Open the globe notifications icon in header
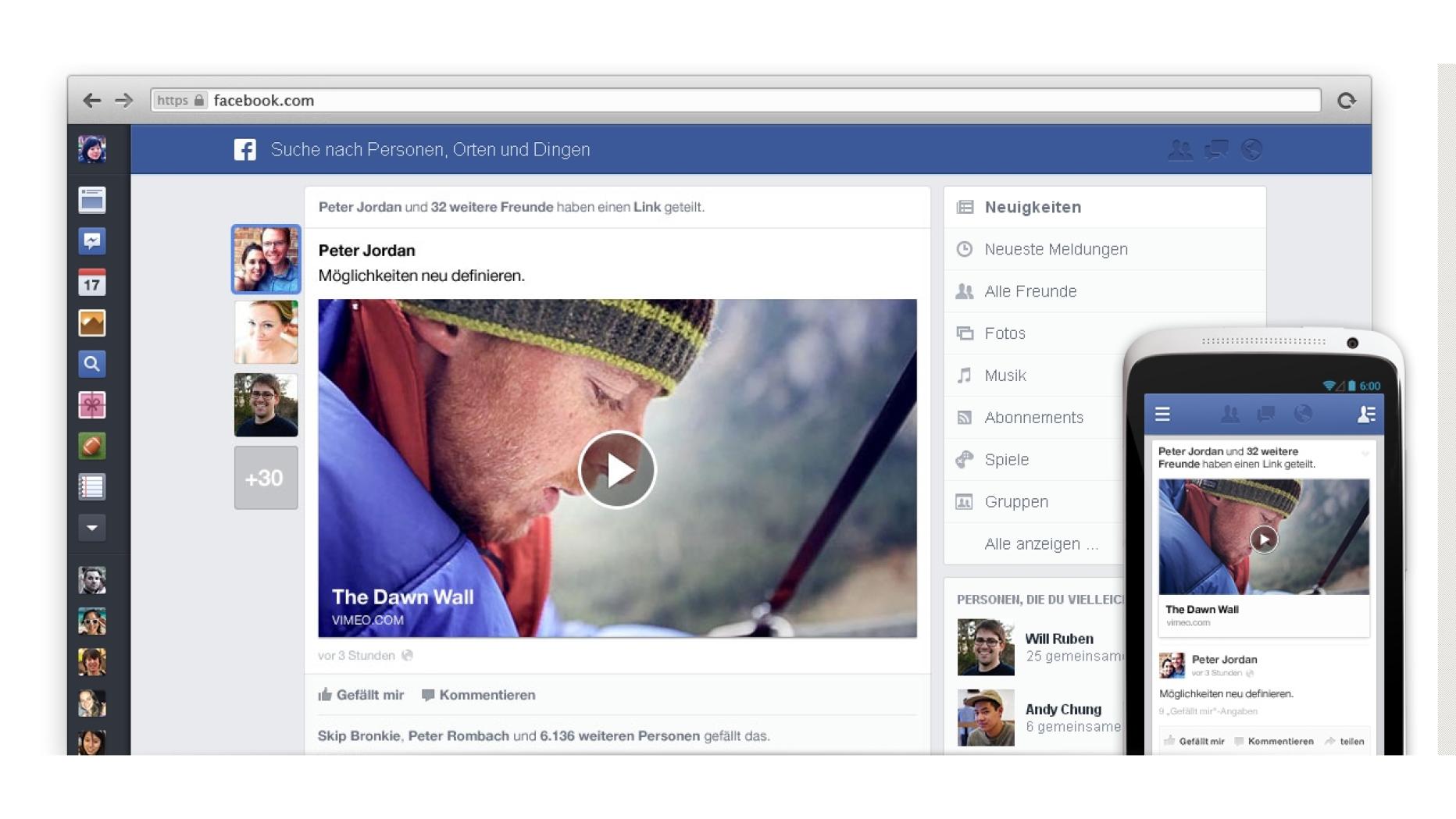This screenshot has width=1456, height=819. point(1251,150)
